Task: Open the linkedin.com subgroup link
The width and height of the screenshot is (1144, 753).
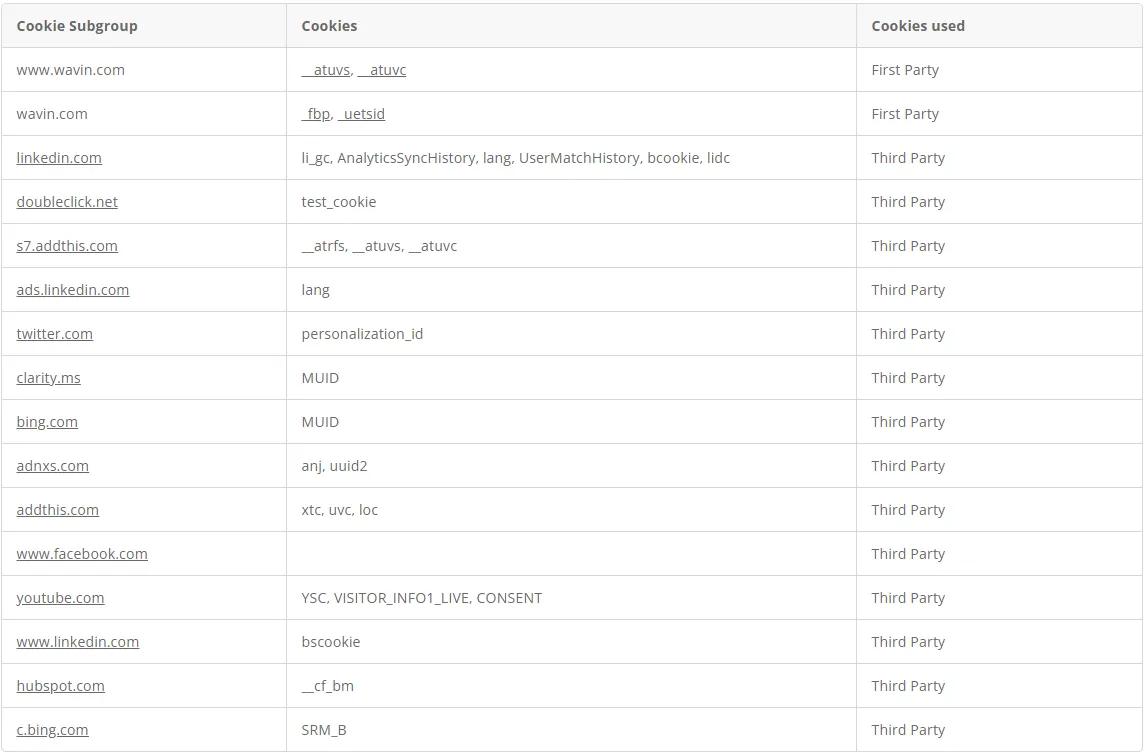Action: point(59,158)
